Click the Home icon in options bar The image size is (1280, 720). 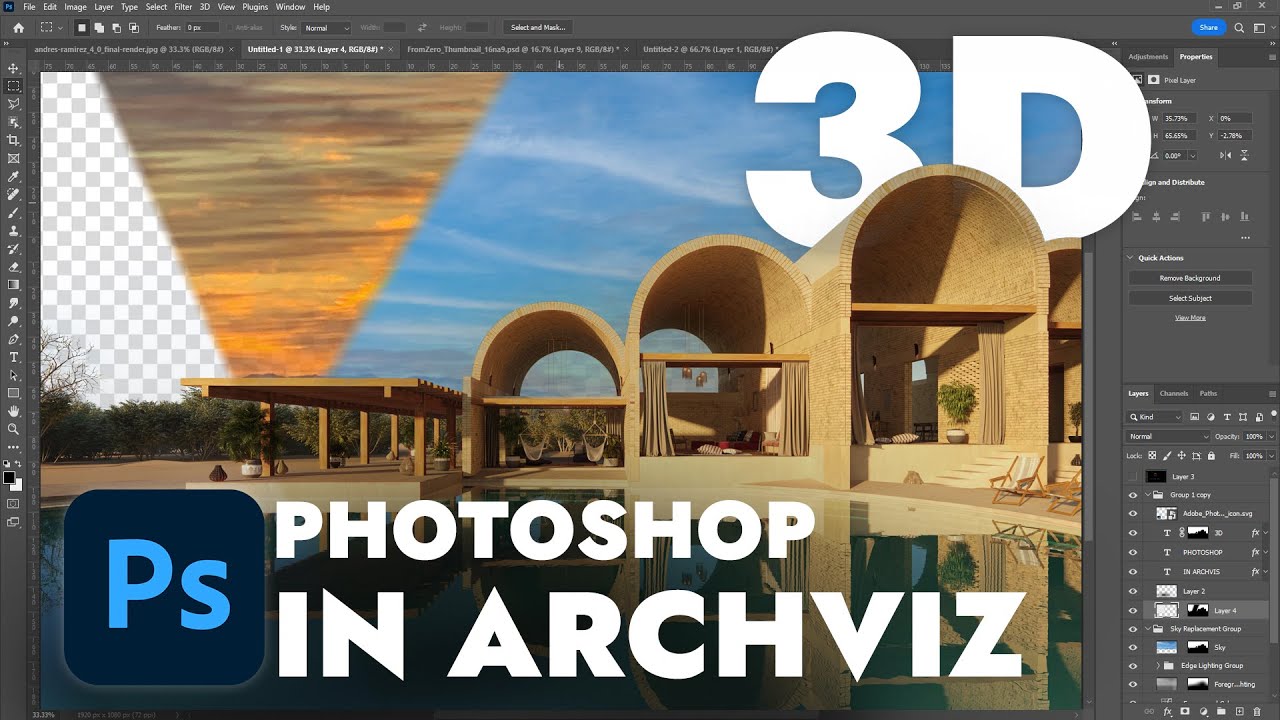[18, 28]
